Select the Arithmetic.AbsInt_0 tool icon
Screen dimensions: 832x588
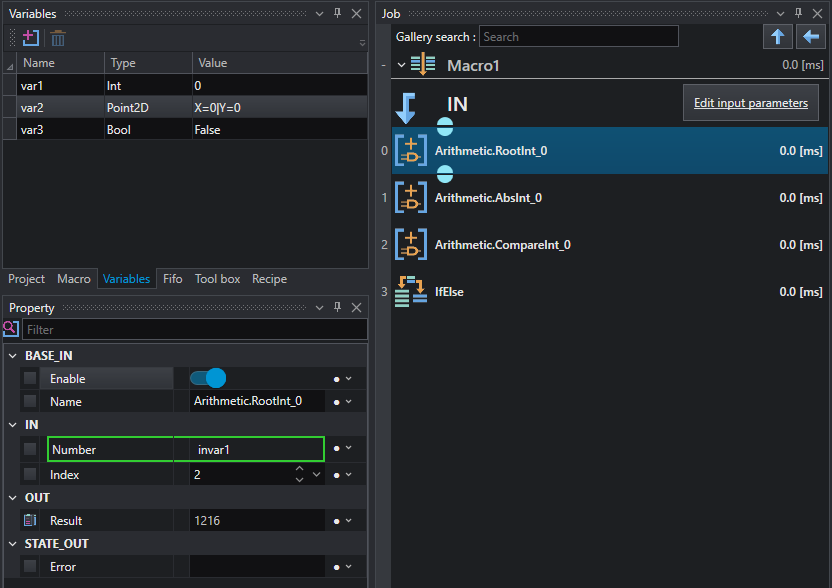(x=411, y=197)
